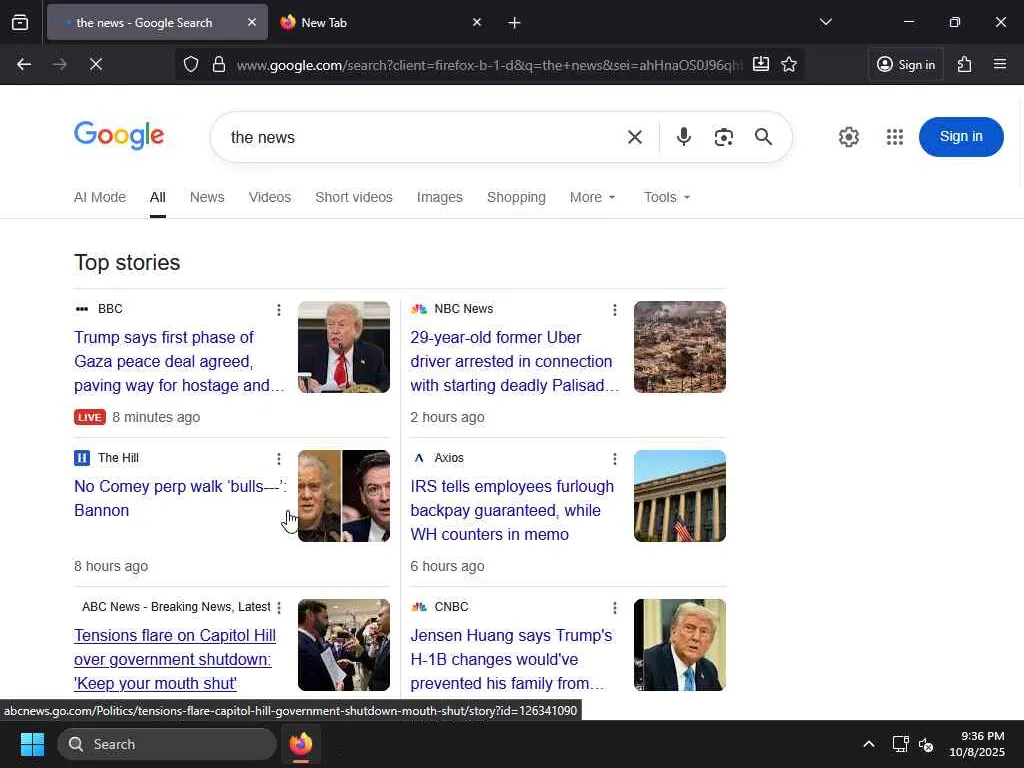This screenshot has height=768, width=1024.
Task: Switch to AI Mode tab
Action: coord(100,197)
